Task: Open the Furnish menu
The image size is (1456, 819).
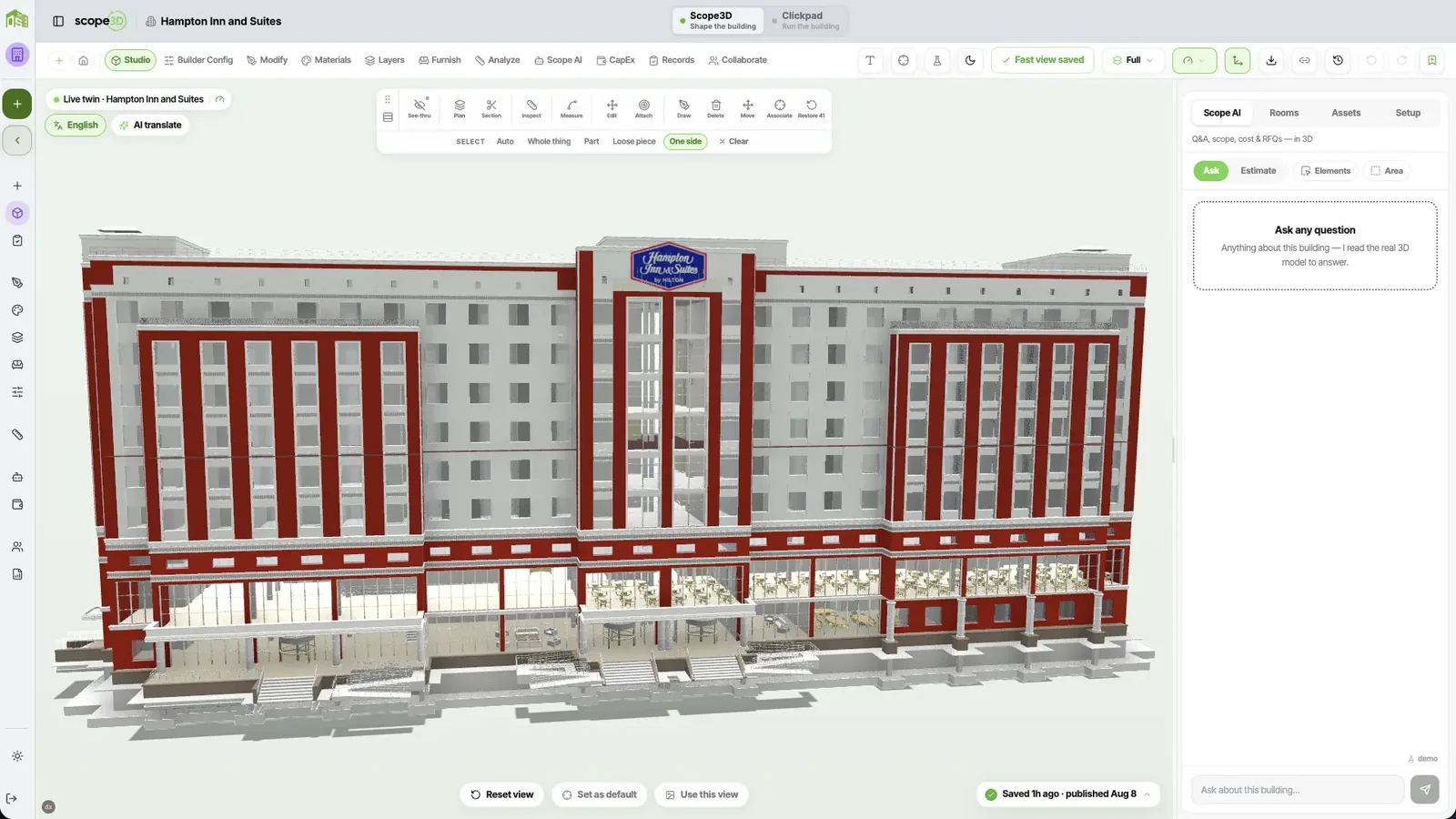Action: (x=440, y=60)
